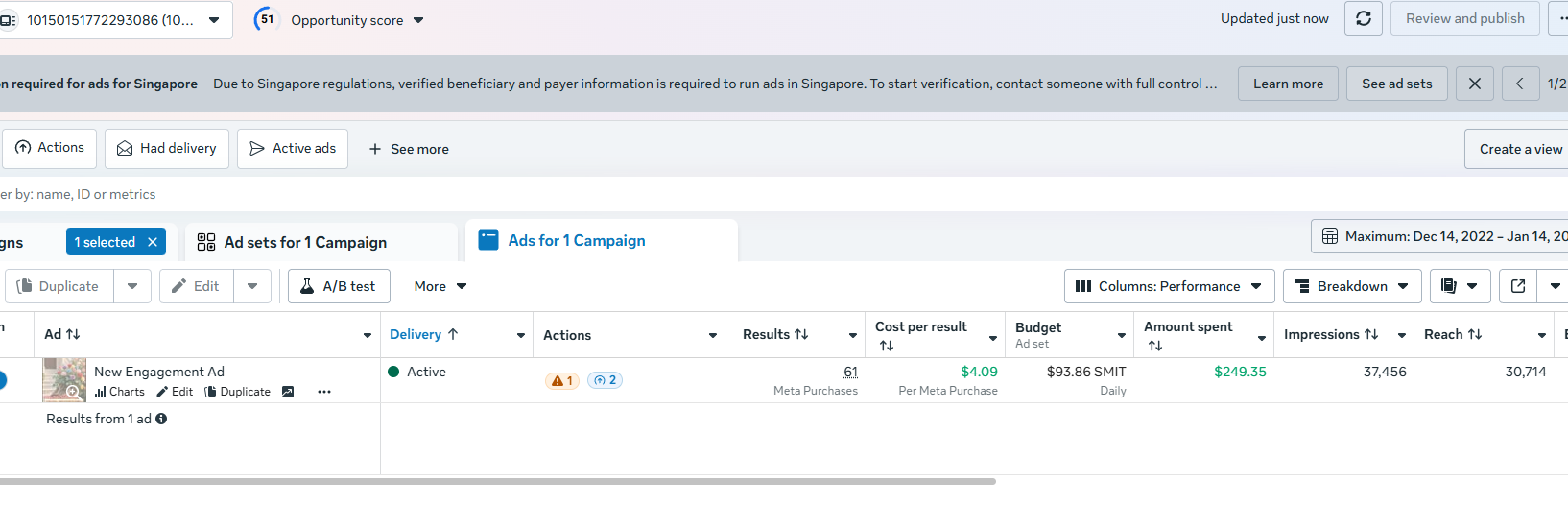Go to the previous notification with the left chevron

1519,84
